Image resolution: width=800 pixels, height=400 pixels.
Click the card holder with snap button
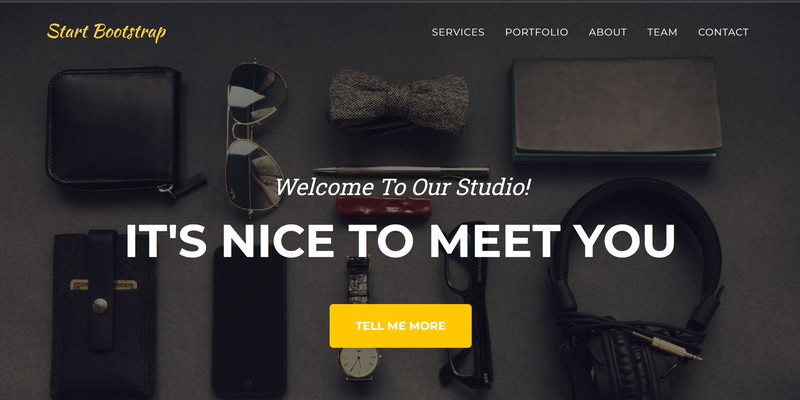104,315
